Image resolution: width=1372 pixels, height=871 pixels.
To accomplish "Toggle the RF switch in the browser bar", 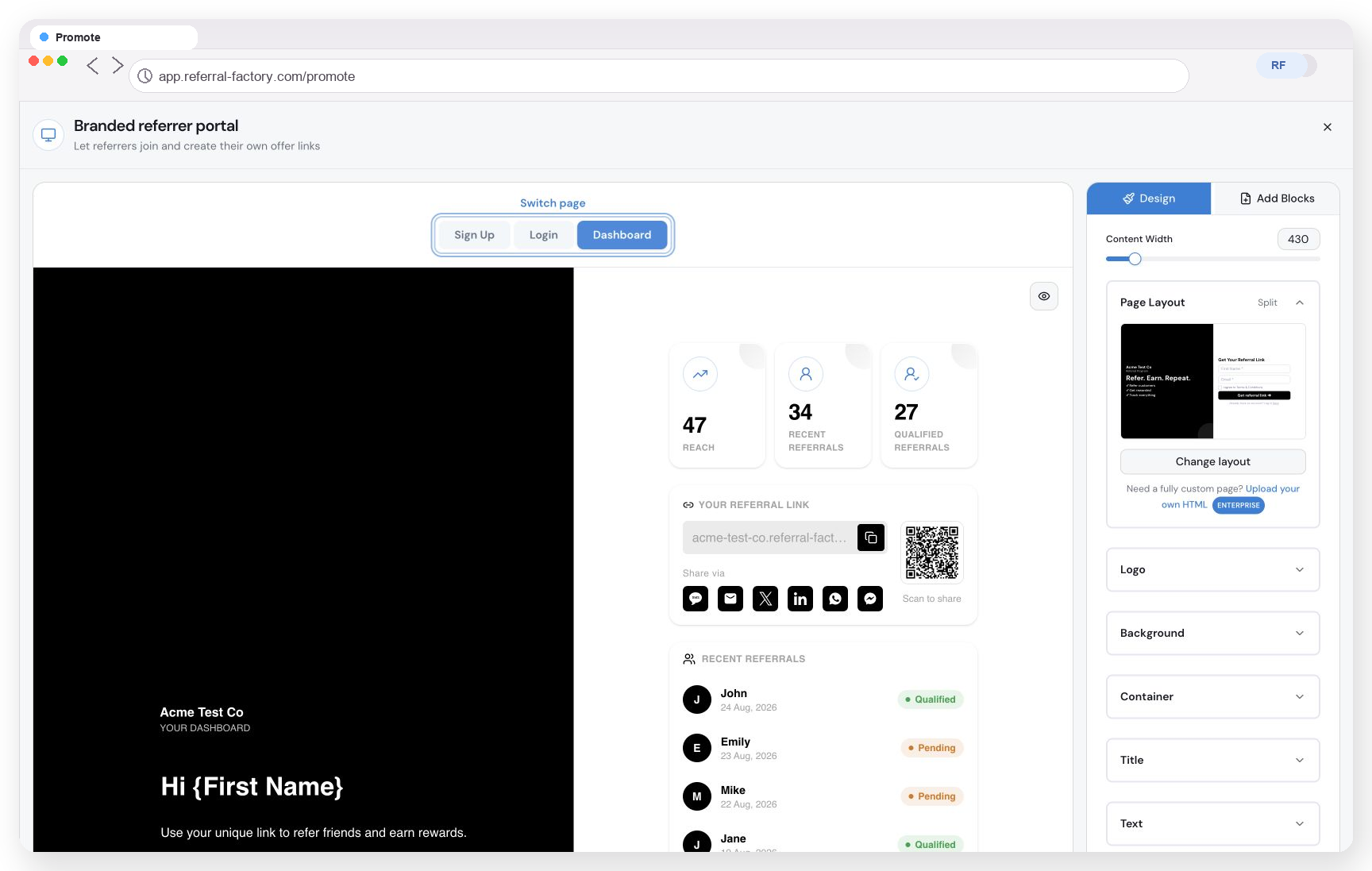I will [x=1286, y=65].
